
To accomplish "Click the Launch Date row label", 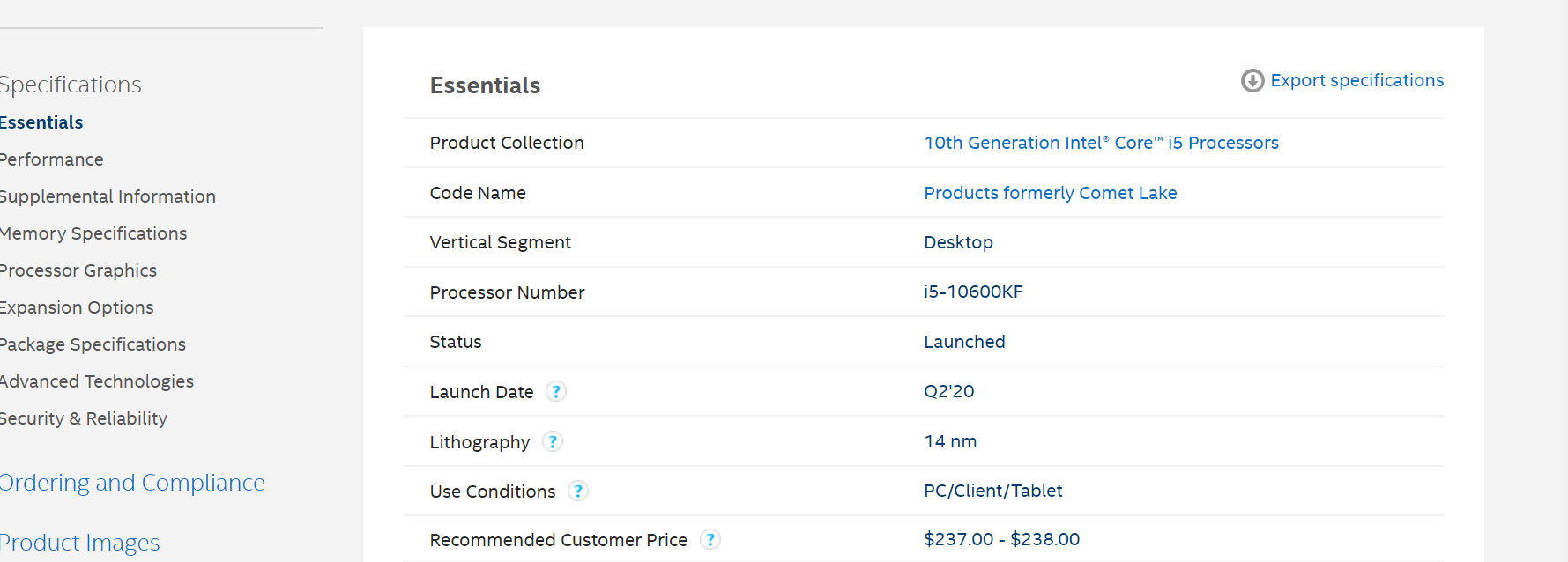I will click(482, 392).
